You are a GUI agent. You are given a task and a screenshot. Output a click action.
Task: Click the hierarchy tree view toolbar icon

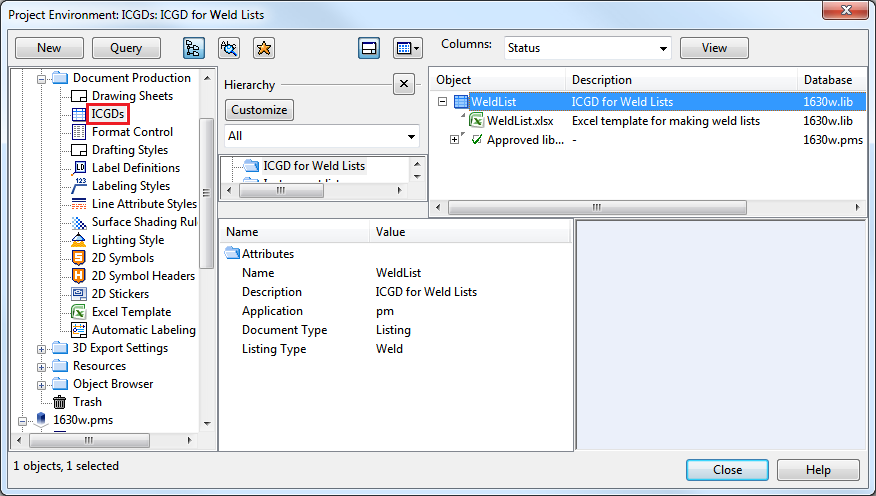194,48
